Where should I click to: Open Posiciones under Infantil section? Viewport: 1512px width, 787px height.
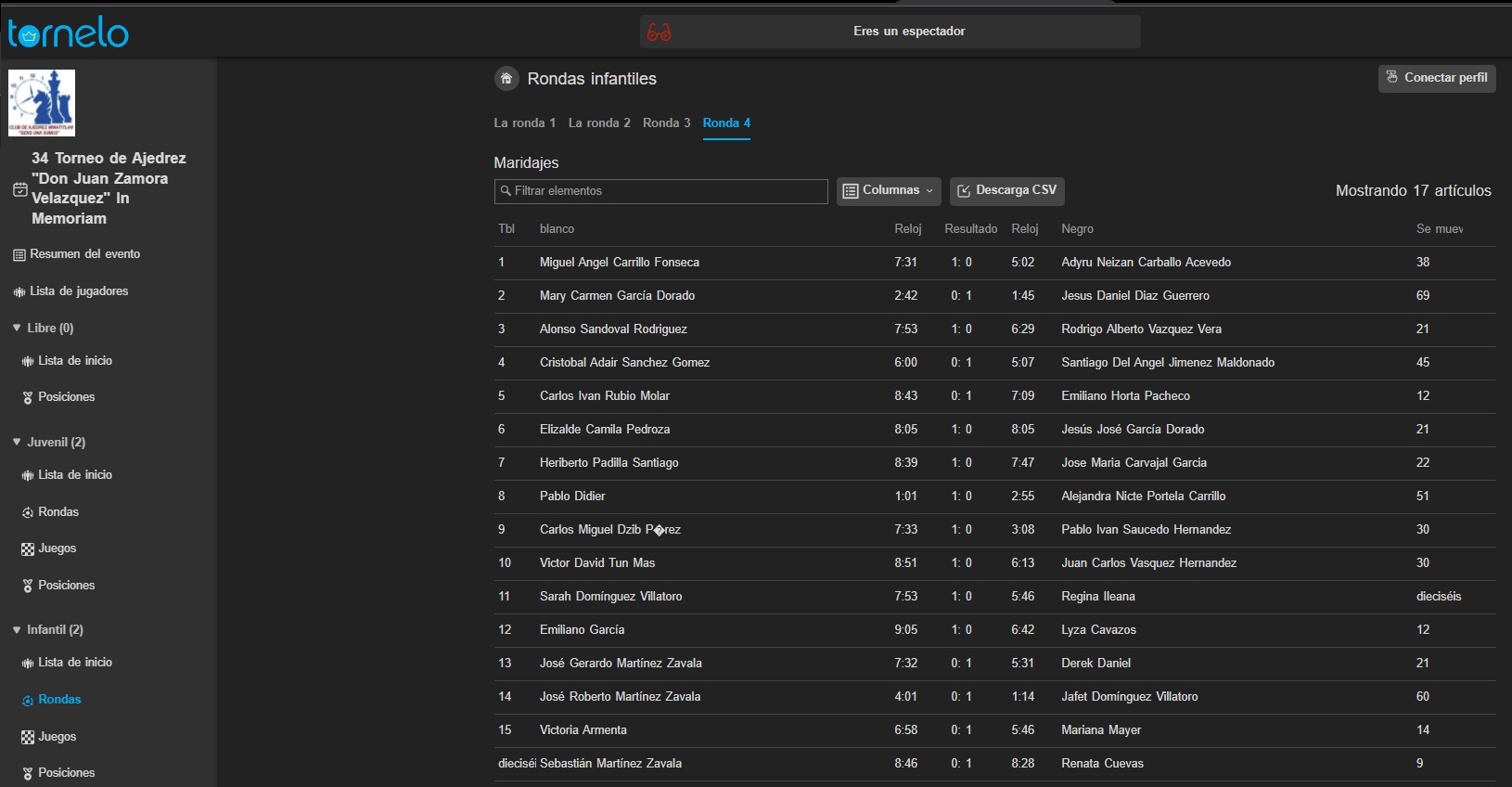click(x=66, y=773)
